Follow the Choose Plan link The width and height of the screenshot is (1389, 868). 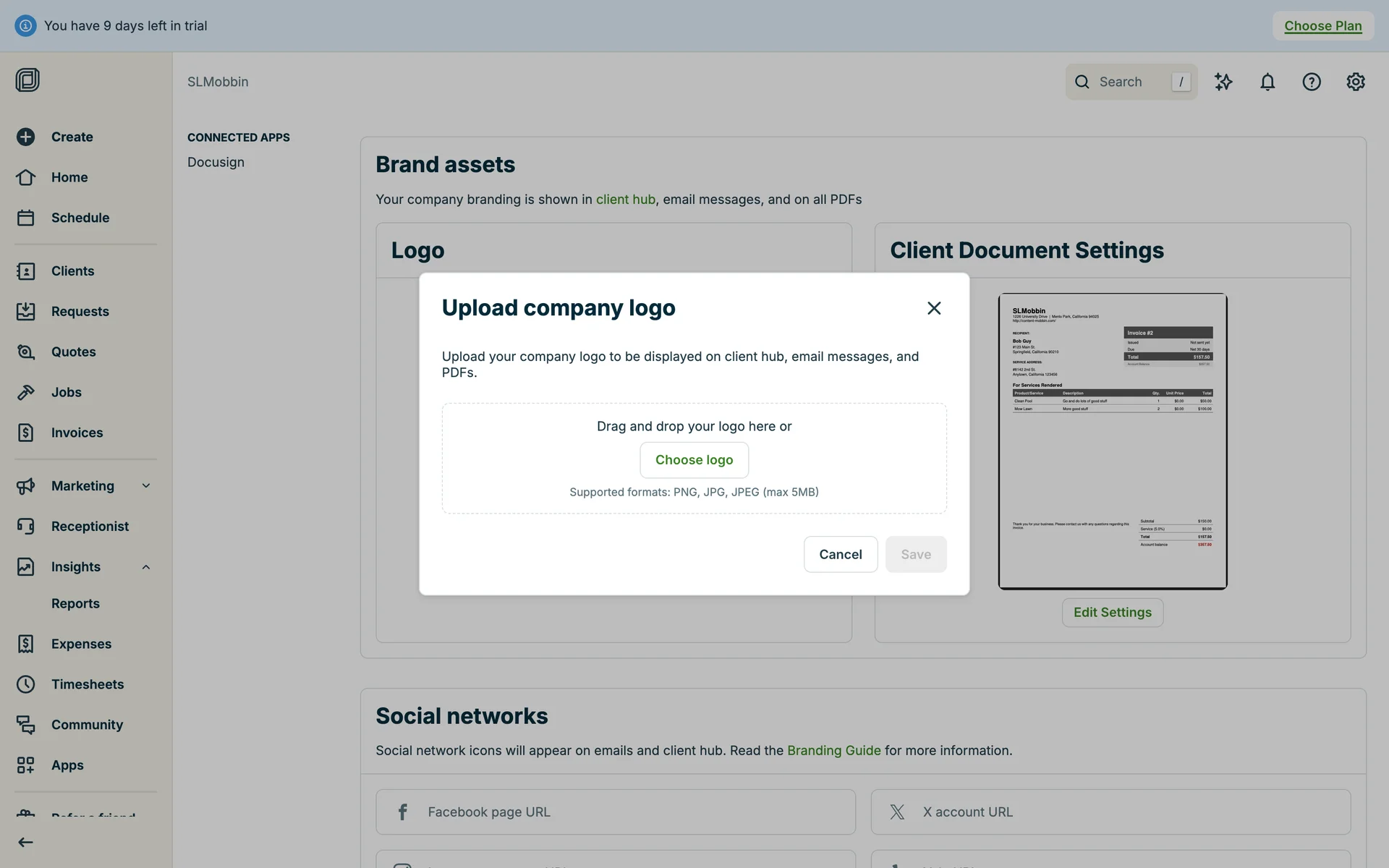tap(1322, 26)
